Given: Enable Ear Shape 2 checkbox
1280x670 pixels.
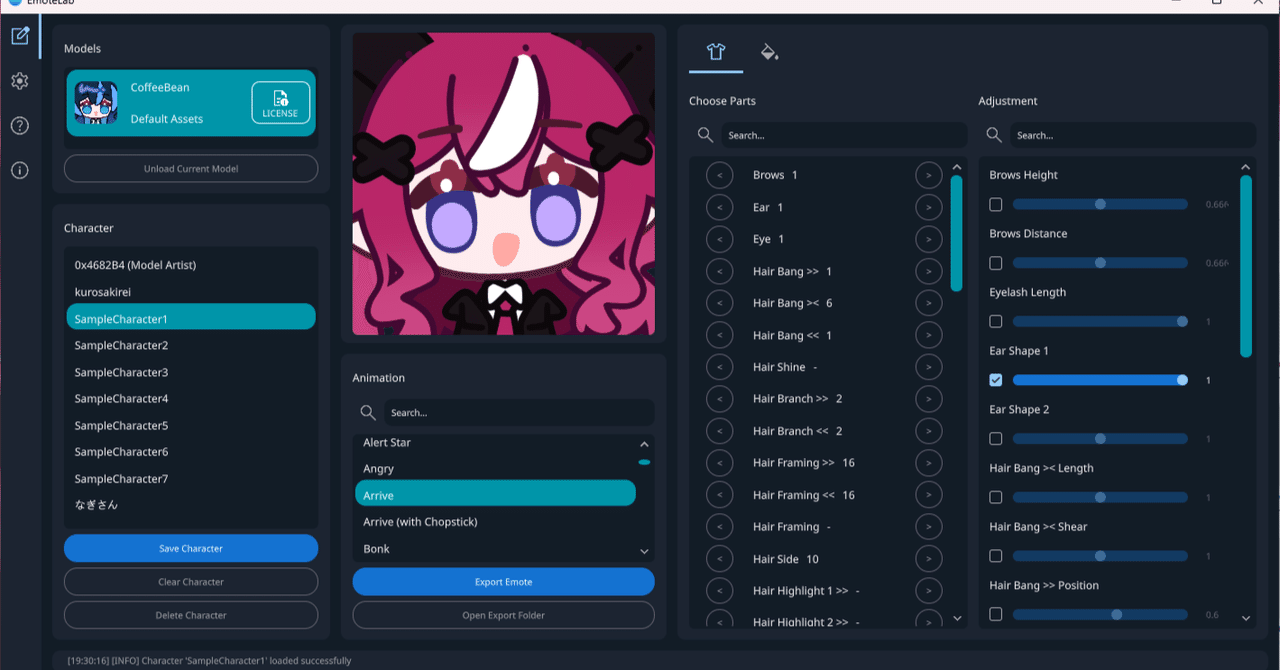Looking at the screenshot, I should point(996,439).
